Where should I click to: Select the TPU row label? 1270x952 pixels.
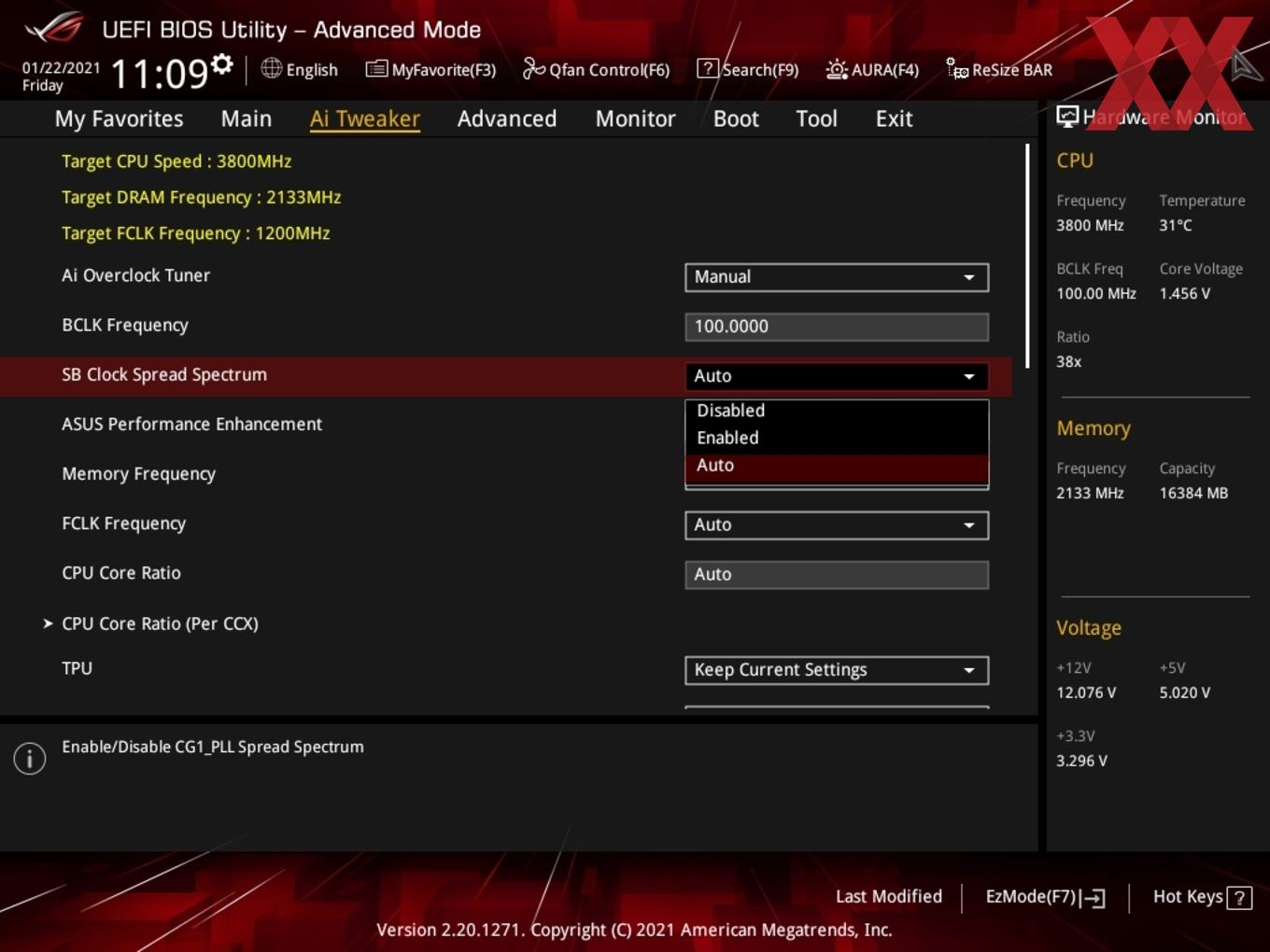pyautogui.click(x=77, y=668)
